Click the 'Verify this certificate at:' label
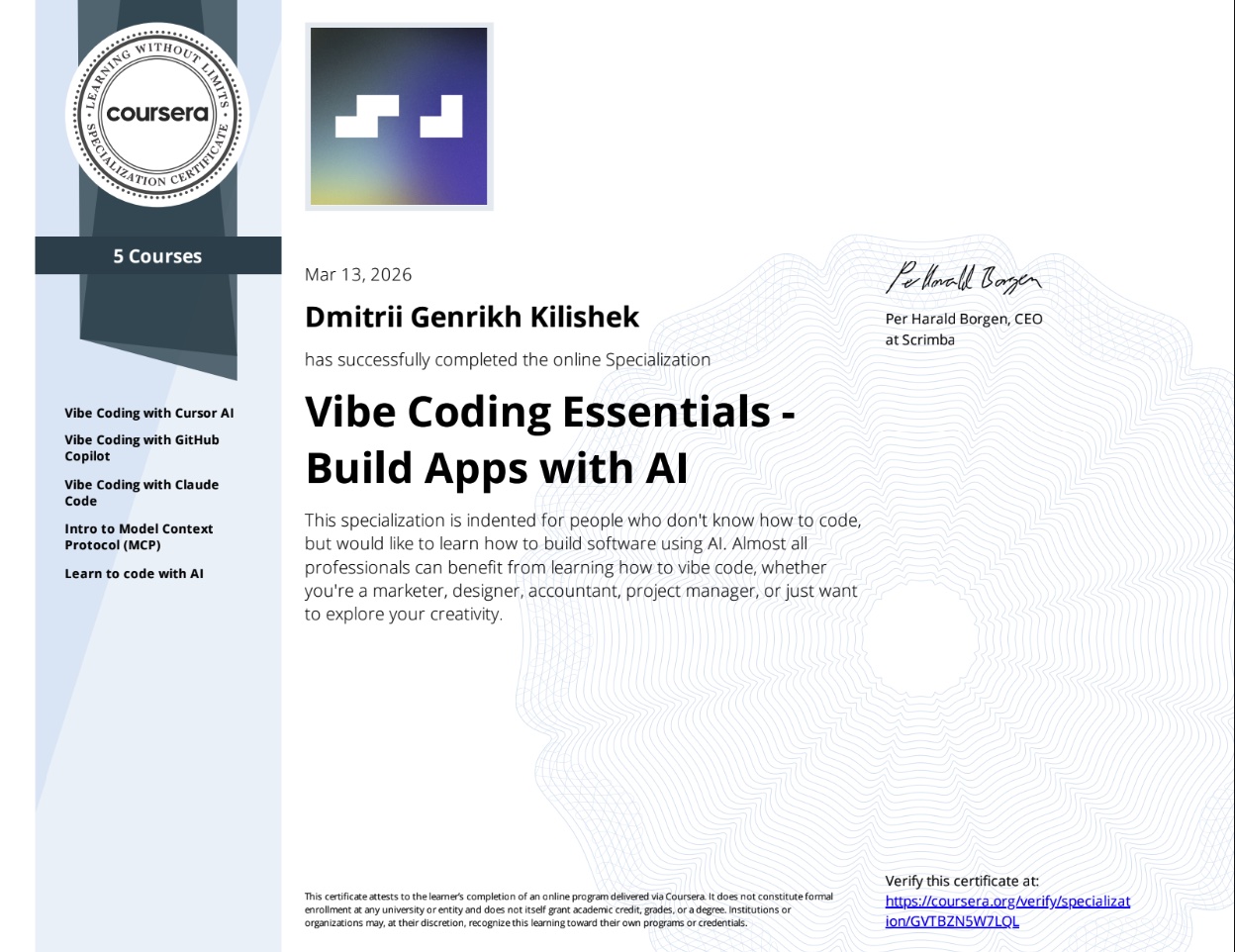The width and height of the screenshot is (1235, 952). point(961,881)
